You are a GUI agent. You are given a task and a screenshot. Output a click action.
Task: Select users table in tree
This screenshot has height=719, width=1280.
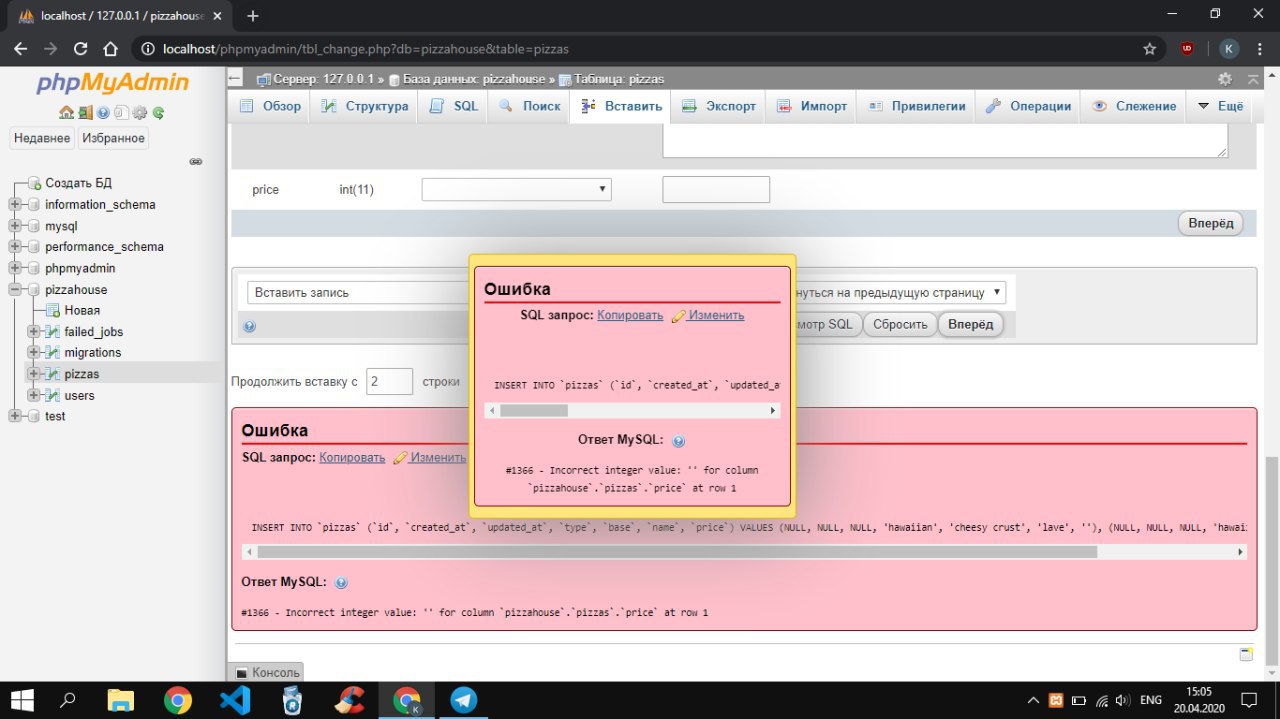79,395
